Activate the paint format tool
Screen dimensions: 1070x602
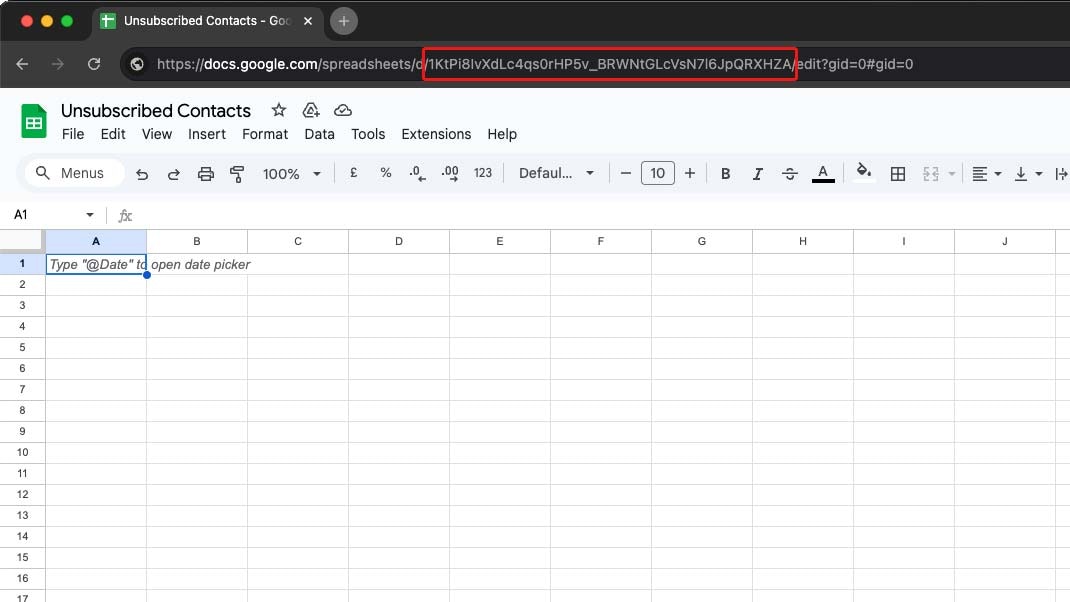click(237, 174)
